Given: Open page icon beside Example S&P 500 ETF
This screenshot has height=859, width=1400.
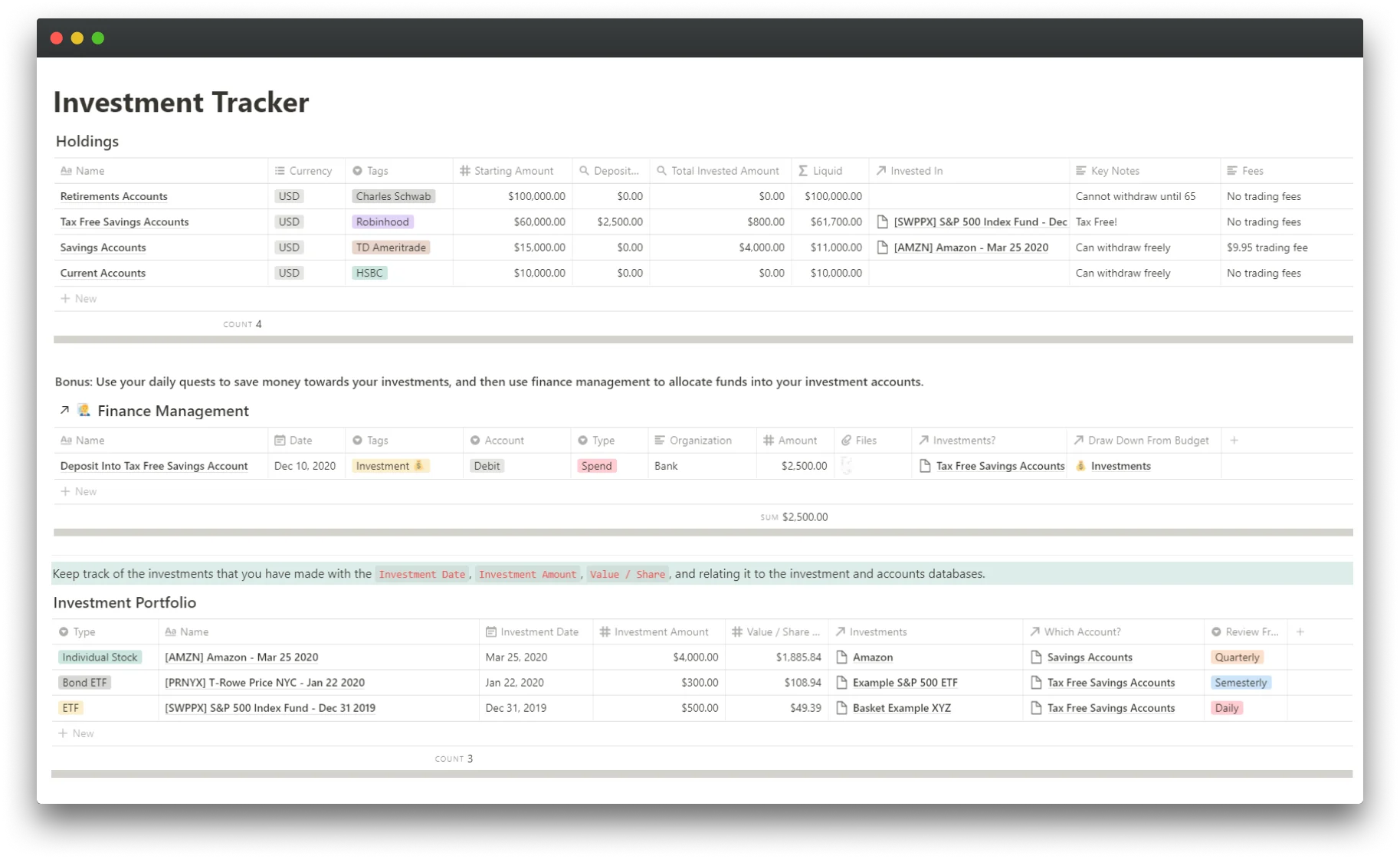Looking at the screenshot, I should tap(841, 682).
